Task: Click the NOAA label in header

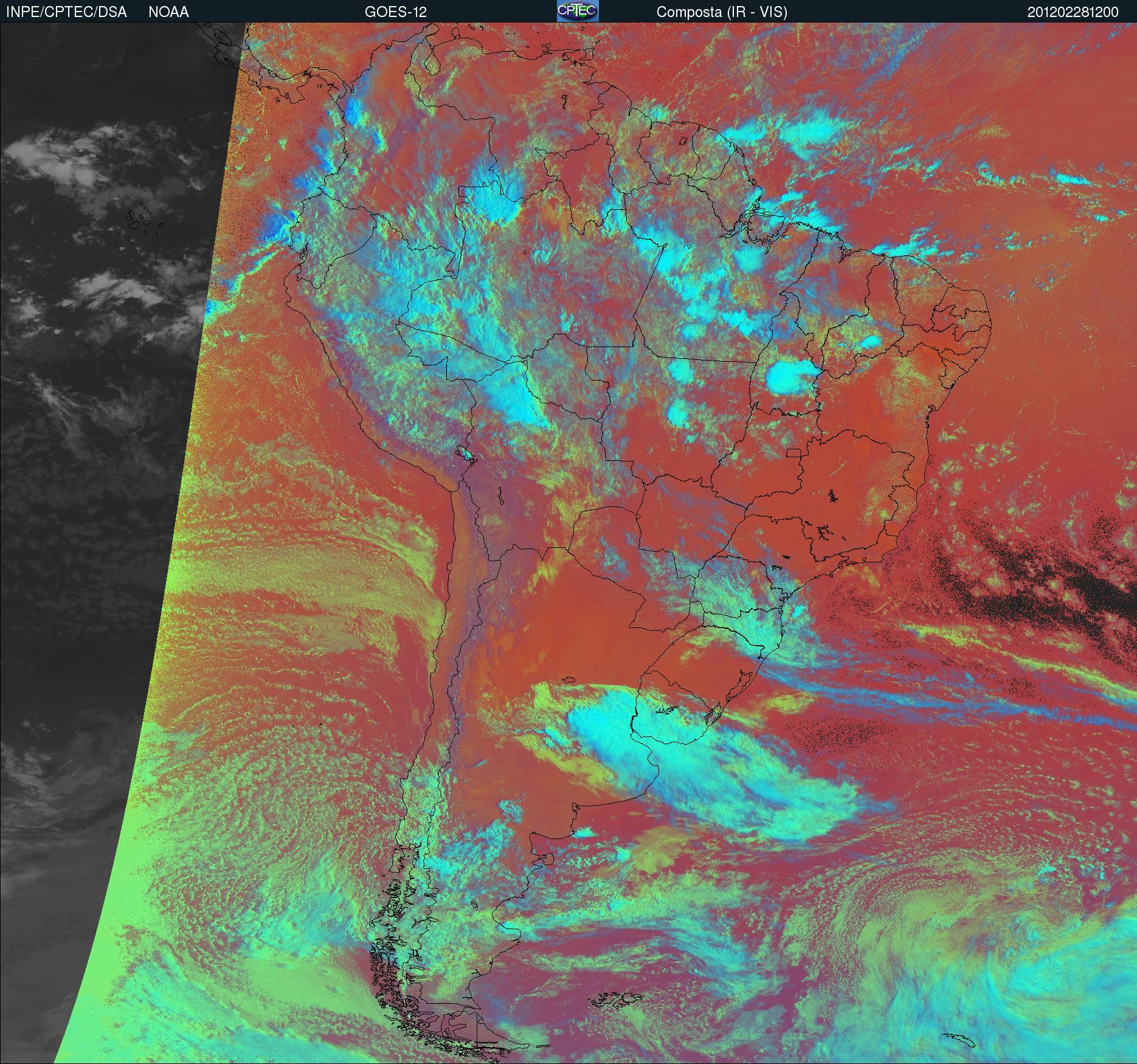Action: [168, 12]
